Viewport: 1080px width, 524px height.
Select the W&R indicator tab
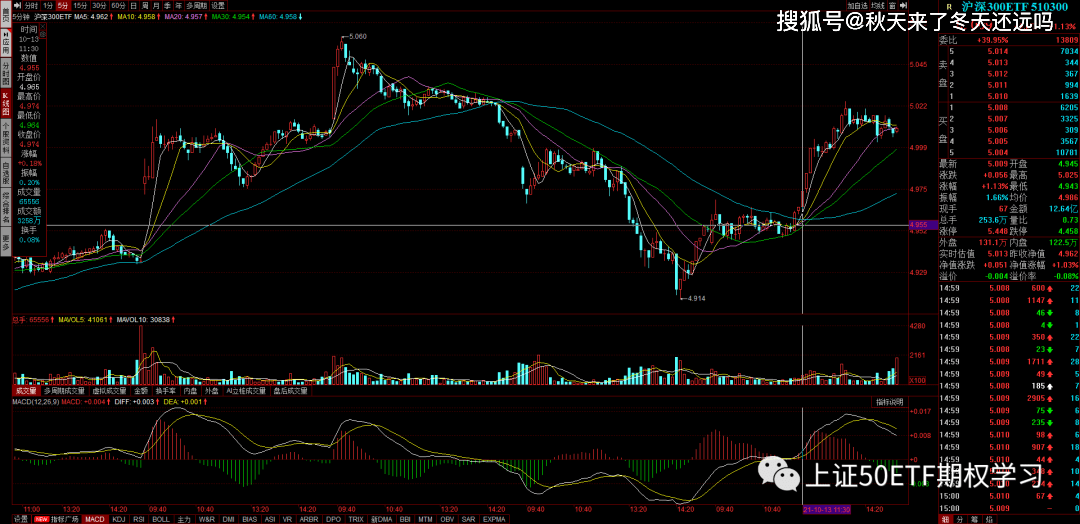206,519
